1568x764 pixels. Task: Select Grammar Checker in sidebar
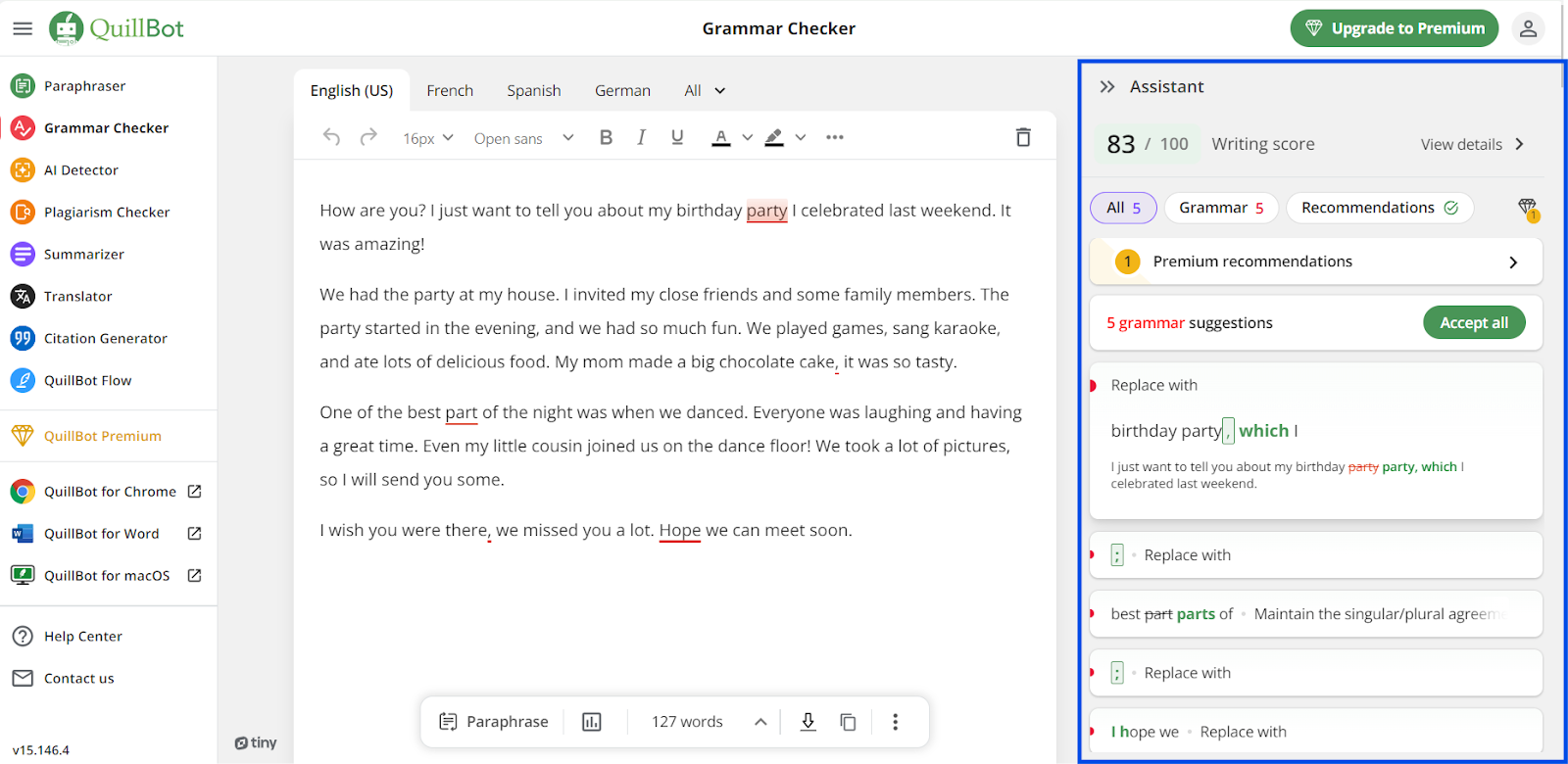coord(90,128)
